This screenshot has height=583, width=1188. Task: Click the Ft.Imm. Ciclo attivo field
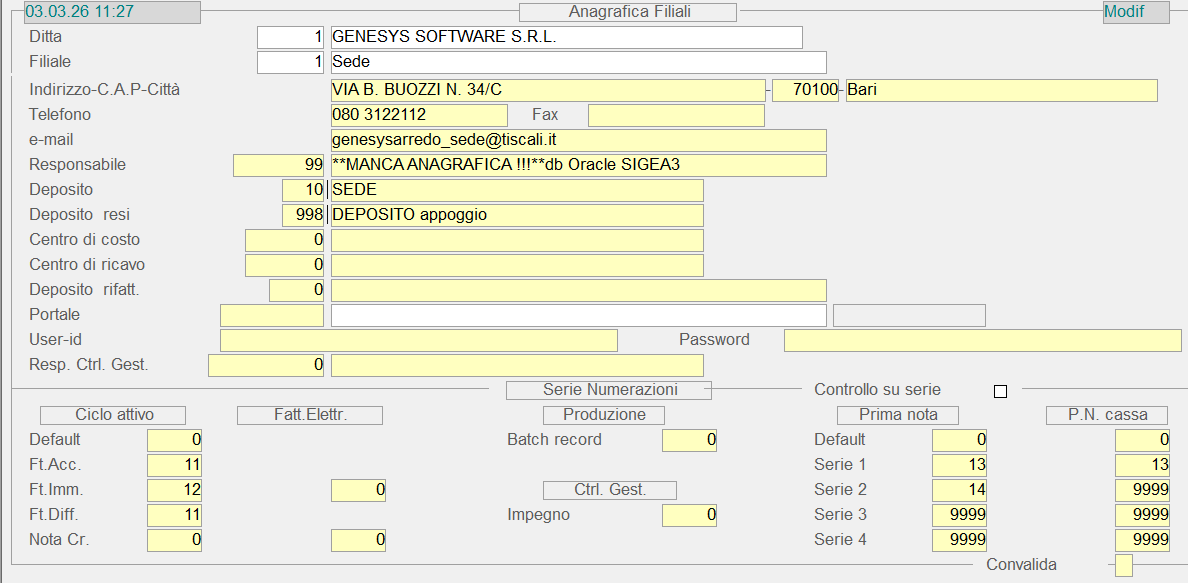pyautogui.click(x=175, y=490)
